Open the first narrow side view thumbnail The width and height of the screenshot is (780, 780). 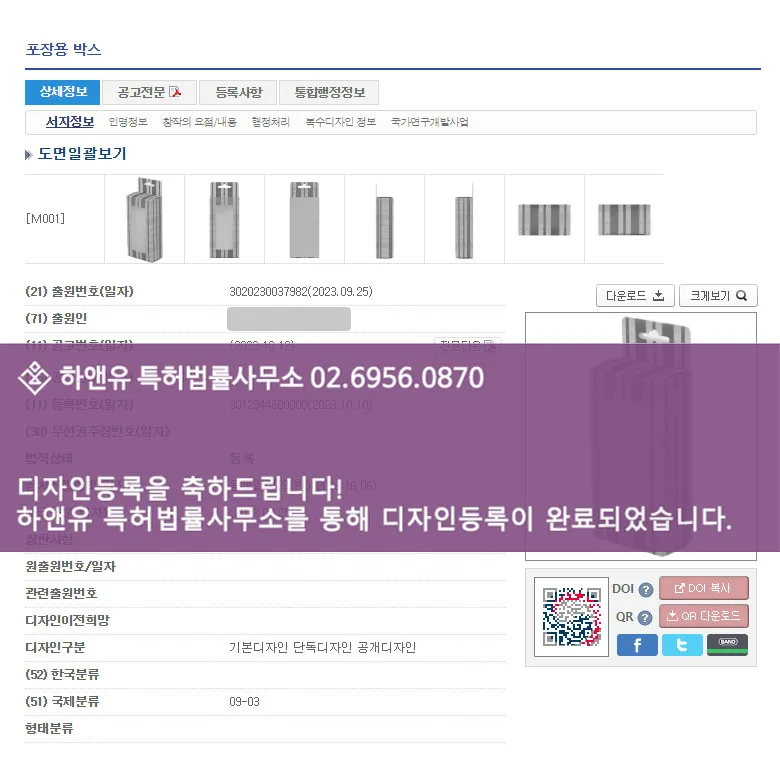(x=385, y=221)
